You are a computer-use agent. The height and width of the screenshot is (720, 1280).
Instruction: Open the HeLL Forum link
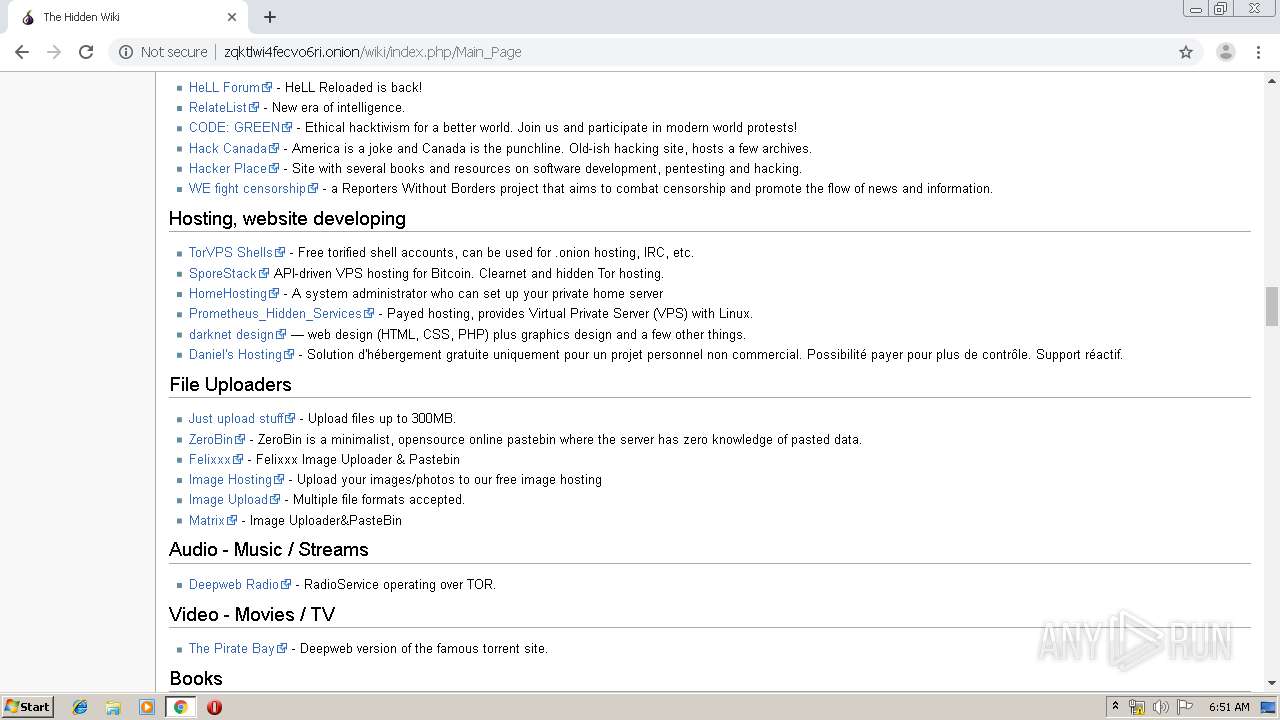coord(224,87)
